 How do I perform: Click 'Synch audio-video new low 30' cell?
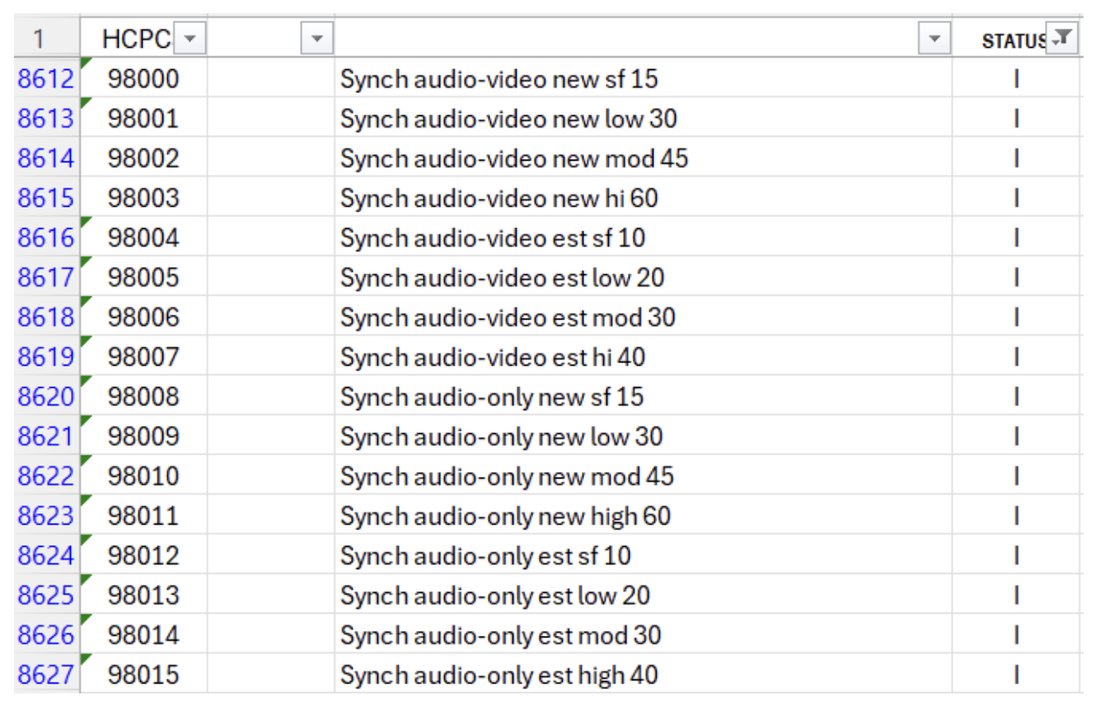[x=643, y=119]
